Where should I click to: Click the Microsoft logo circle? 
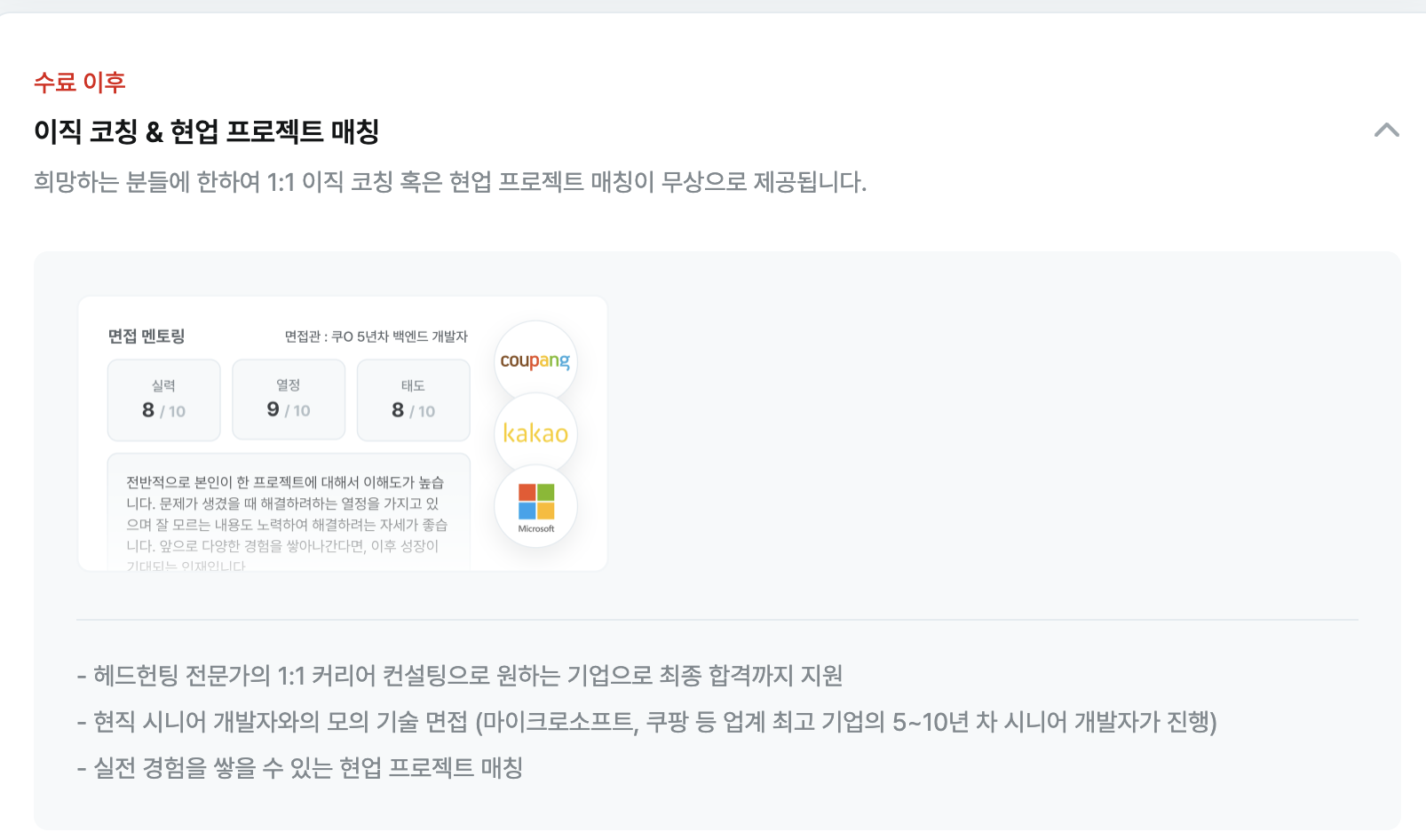tap(535, 506)
